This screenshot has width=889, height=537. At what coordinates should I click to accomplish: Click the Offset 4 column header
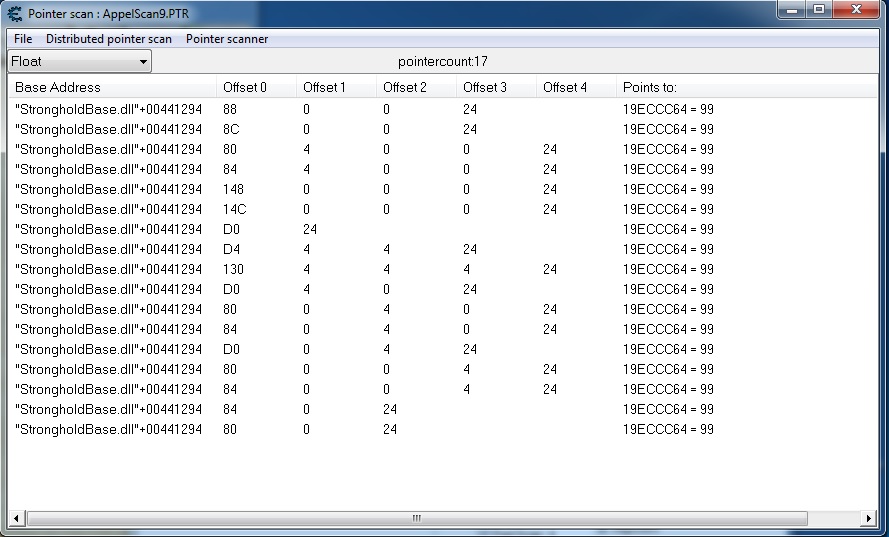[564, 88]
